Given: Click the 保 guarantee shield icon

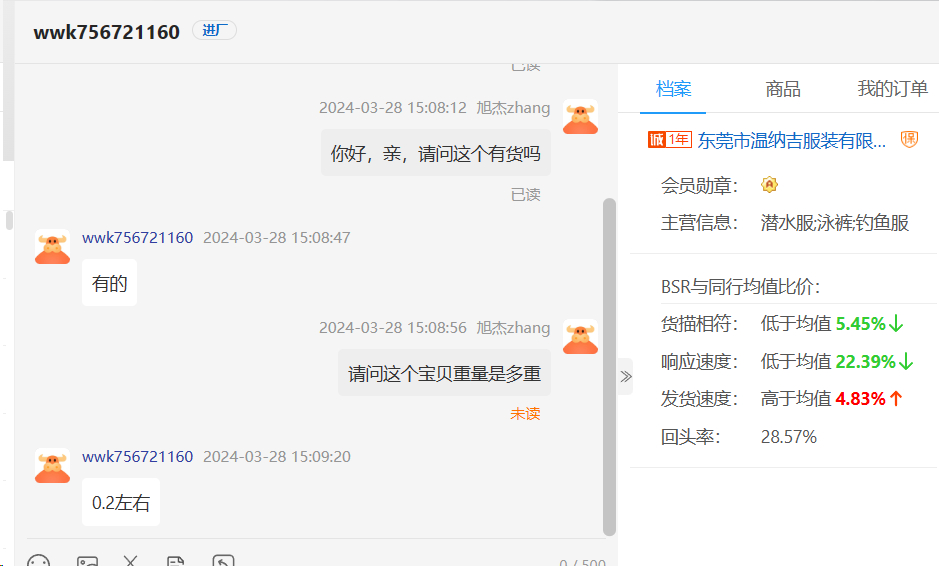Looking at the screenshot, I should coord(910,140).
